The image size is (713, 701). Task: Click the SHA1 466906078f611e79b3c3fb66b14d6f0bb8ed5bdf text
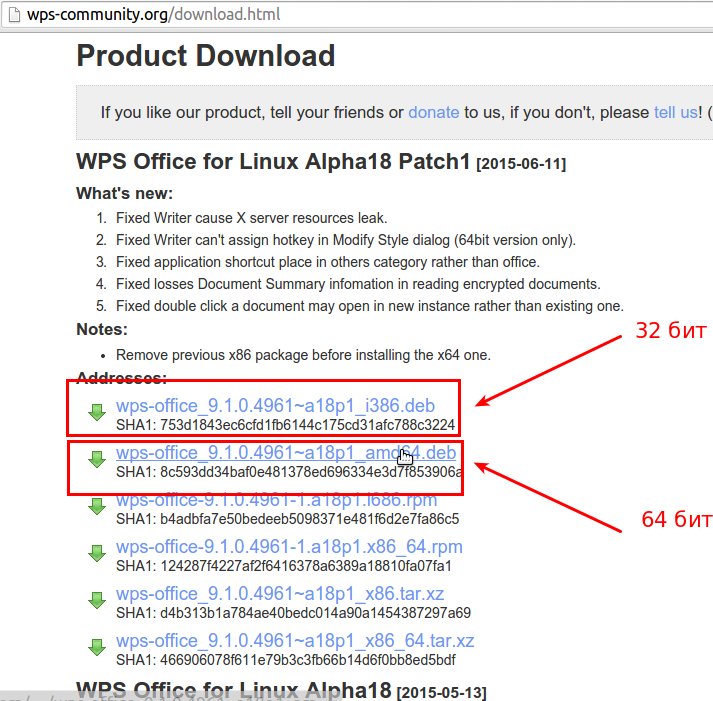tap(286, 660)
